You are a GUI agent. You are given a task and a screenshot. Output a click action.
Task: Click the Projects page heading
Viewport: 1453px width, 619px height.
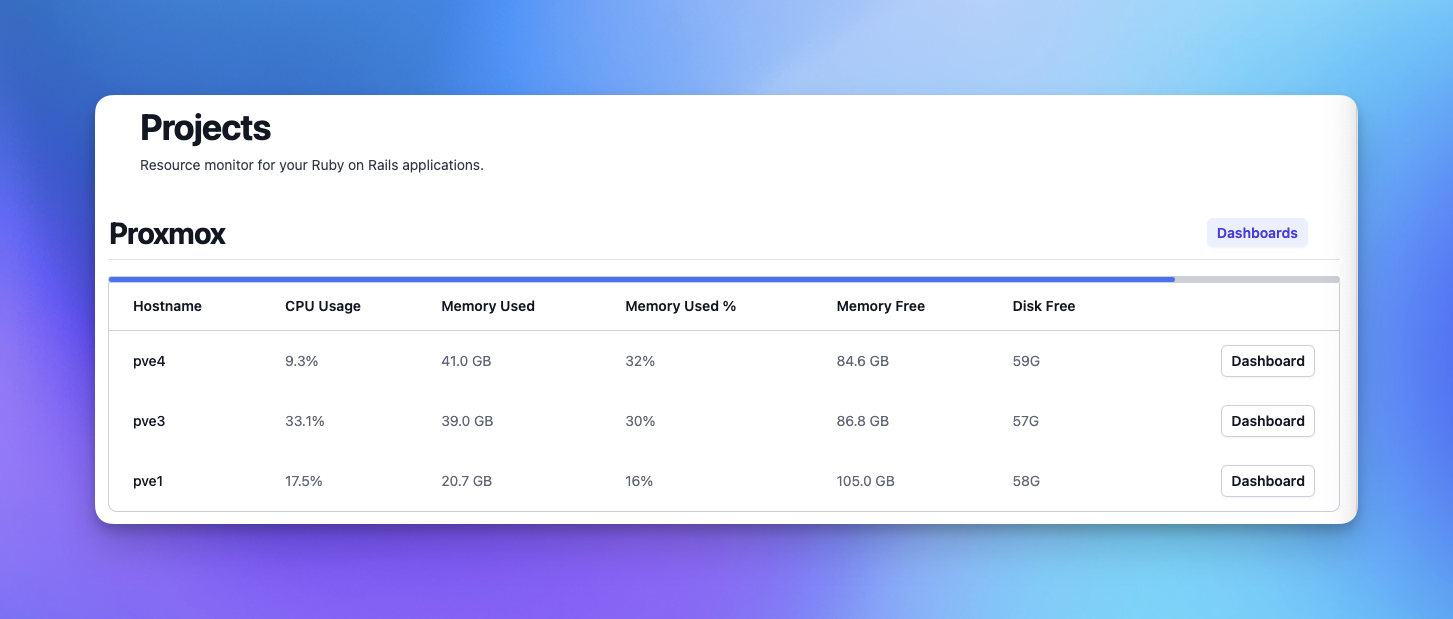(x=205, y=128)
